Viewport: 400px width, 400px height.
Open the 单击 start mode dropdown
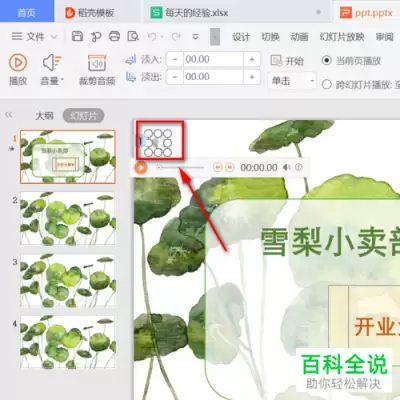pyautogui.click(x=292, y=80)
